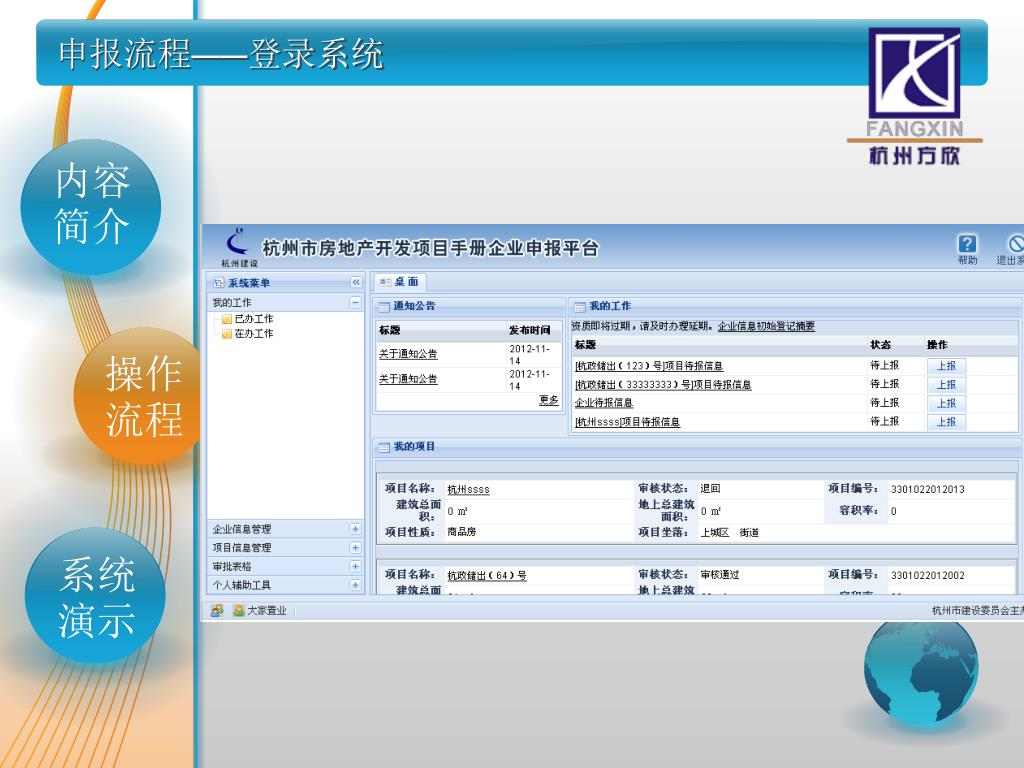Viewport: 1024px width, 768px height.
Task: Click the status bar users icon
Action: point(217,611)
